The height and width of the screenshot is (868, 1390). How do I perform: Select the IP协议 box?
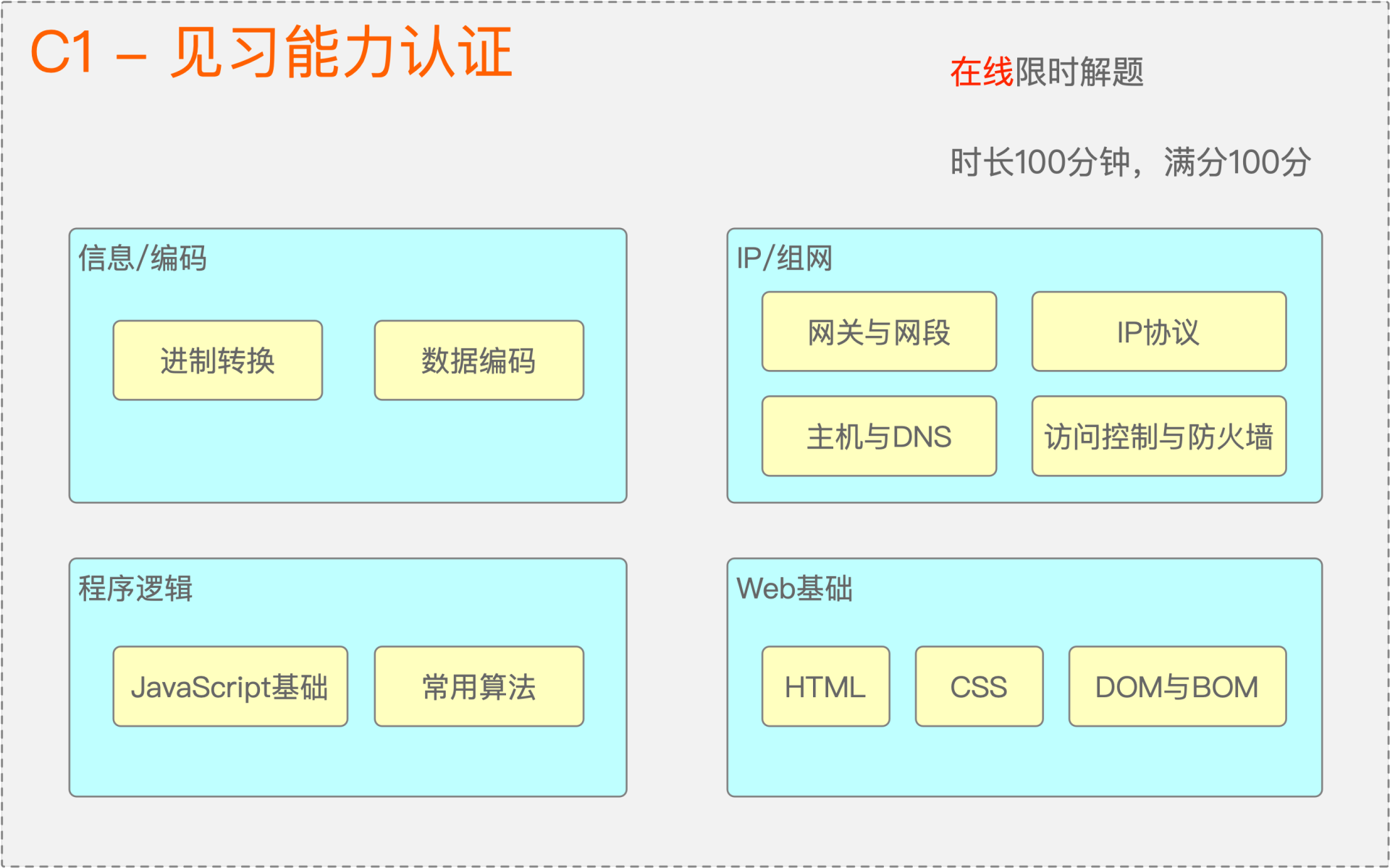(x=1158, y=332)
